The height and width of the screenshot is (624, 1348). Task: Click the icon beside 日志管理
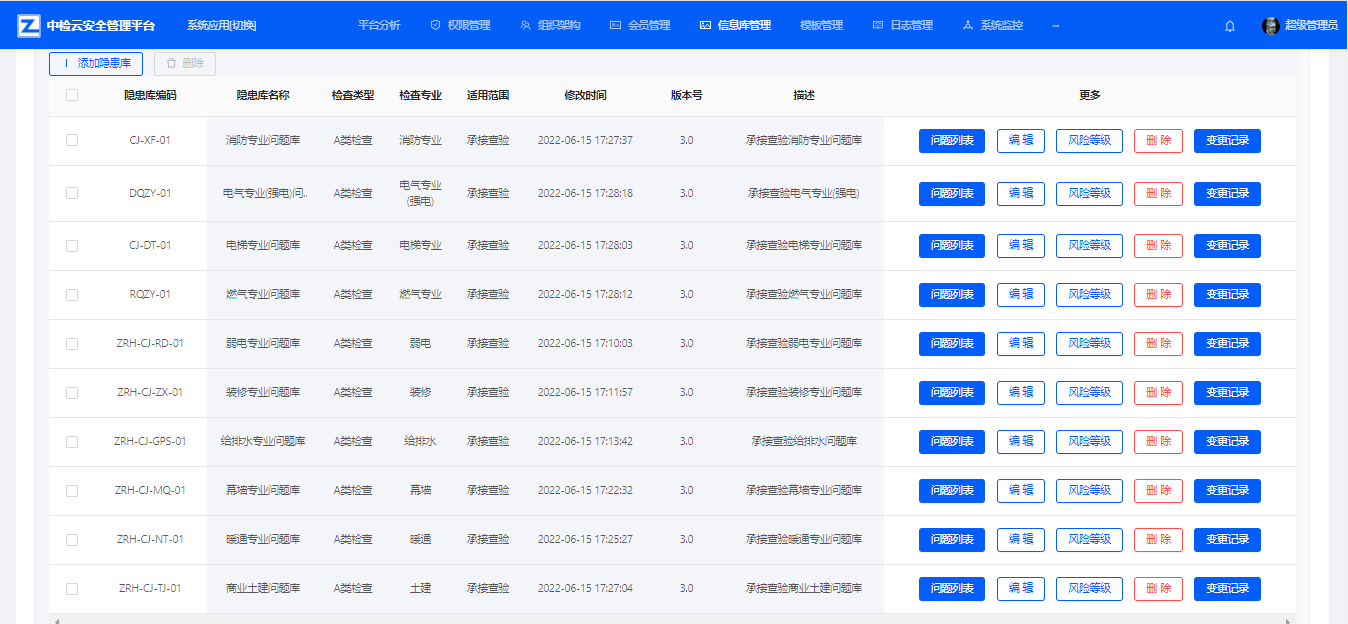point(878,26)
